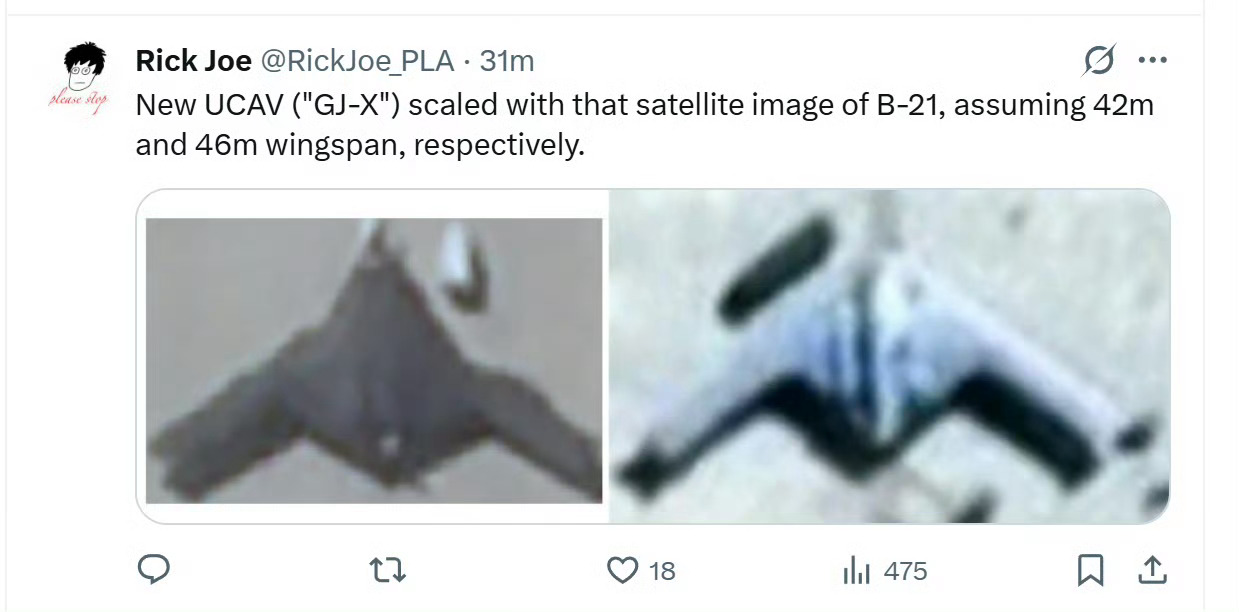1239x612 pixels.
Task: Click 'please stop' caption under avatar
Action: click(x=79, y=102)
